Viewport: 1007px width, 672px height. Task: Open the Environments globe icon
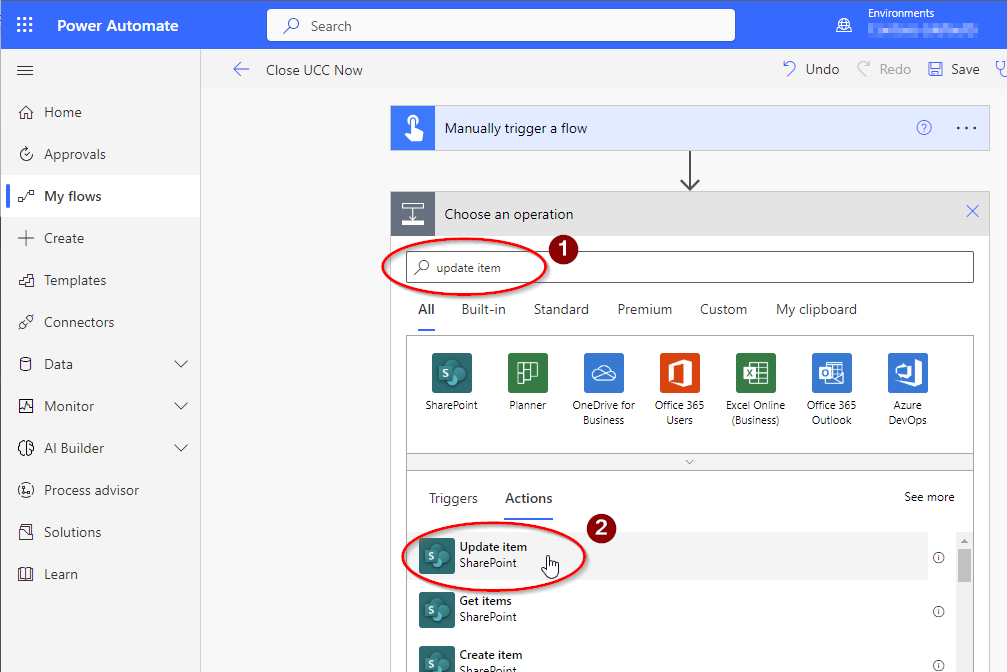pyautogui.click(x=844, y=25)
